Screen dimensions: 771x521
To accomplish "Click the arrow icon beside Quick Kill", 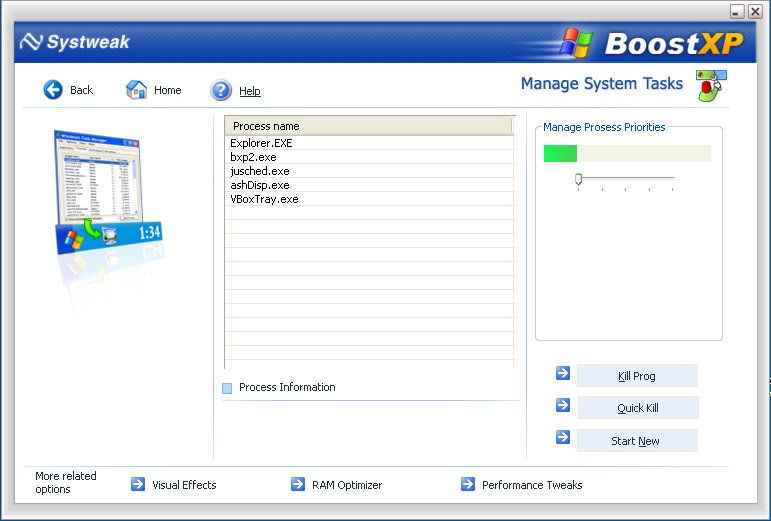I will [x=563, y=405].
